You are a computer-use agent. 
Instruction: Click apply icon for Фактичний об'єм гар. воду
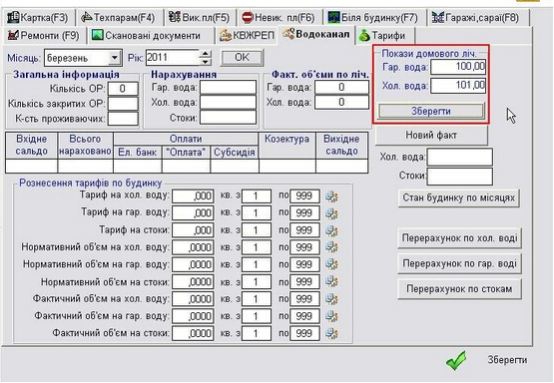point(331,316)
